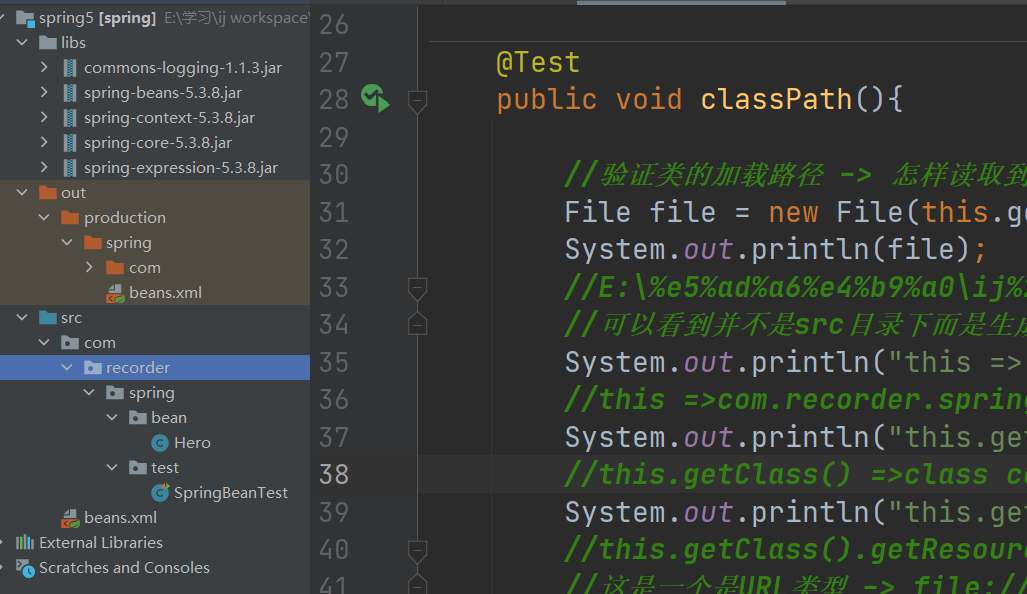
Task: Click the commons-logging jar icon
Action: tap(70, 68)
